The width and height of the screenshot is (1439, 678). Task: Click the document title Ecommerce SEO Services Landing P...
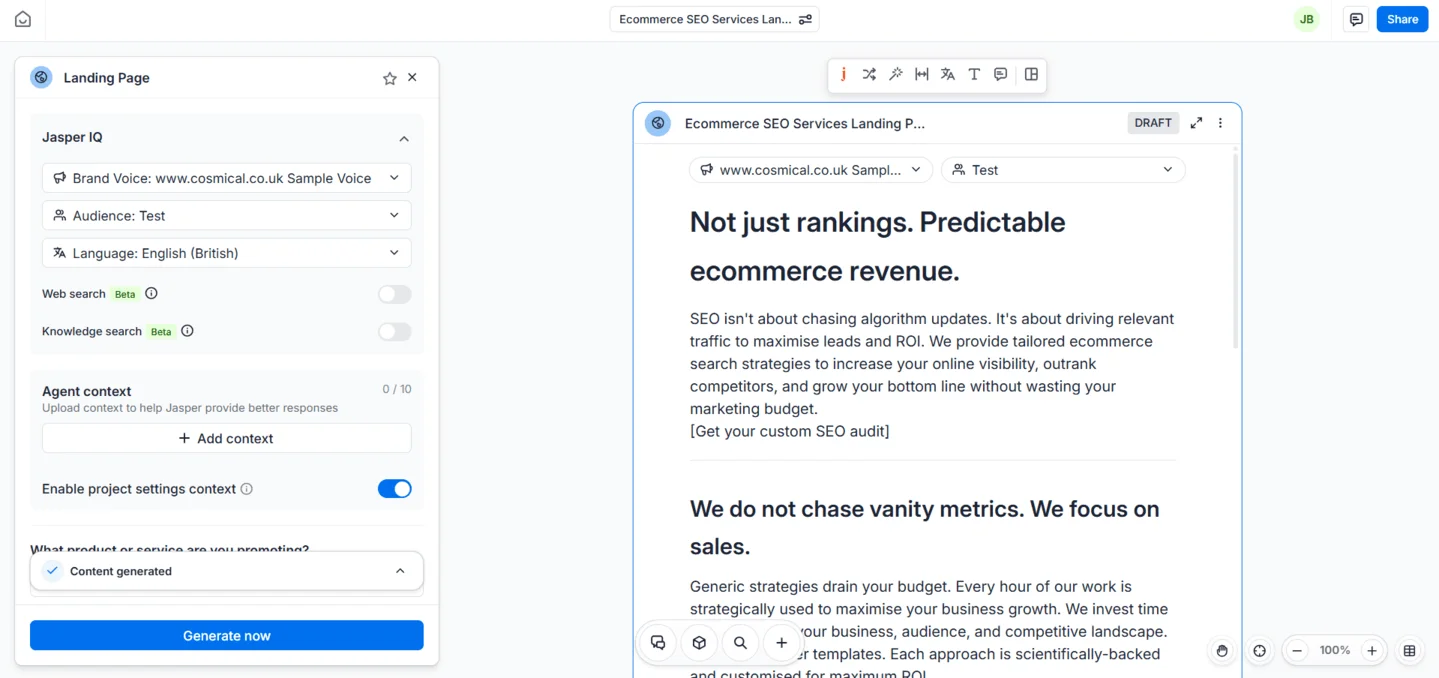(x=805, y=124)
